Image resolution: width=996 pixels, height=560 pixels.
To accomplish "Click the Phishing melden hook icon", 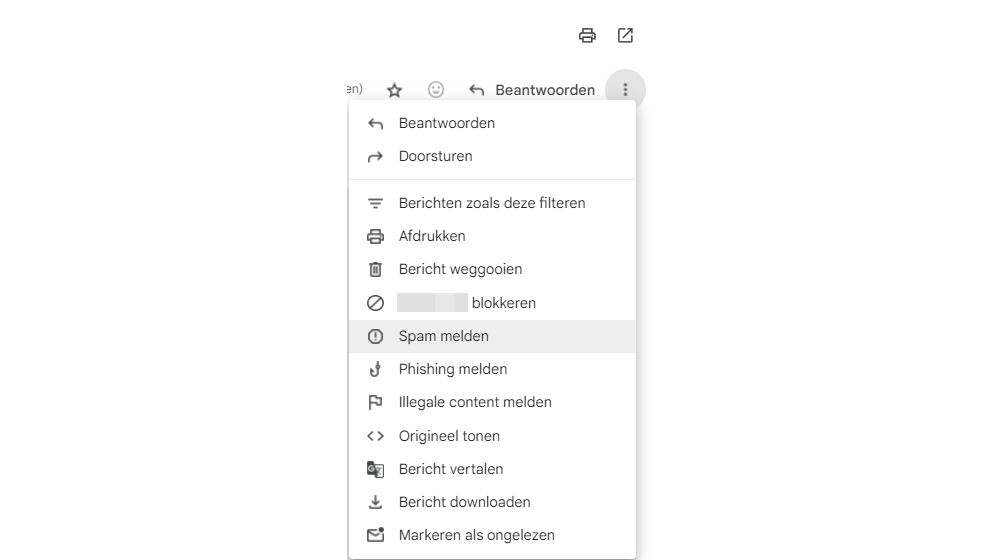I will pyautogui.click(x=376, y=369).
